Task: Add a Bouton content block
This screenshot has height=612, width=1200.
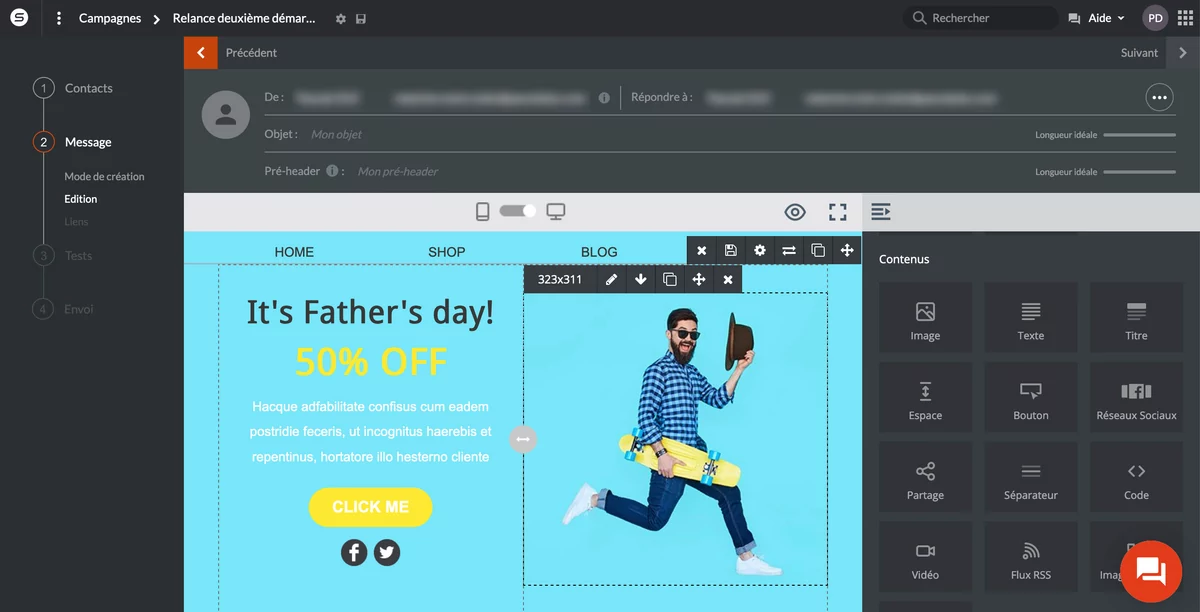Action: coord(1031,397)
